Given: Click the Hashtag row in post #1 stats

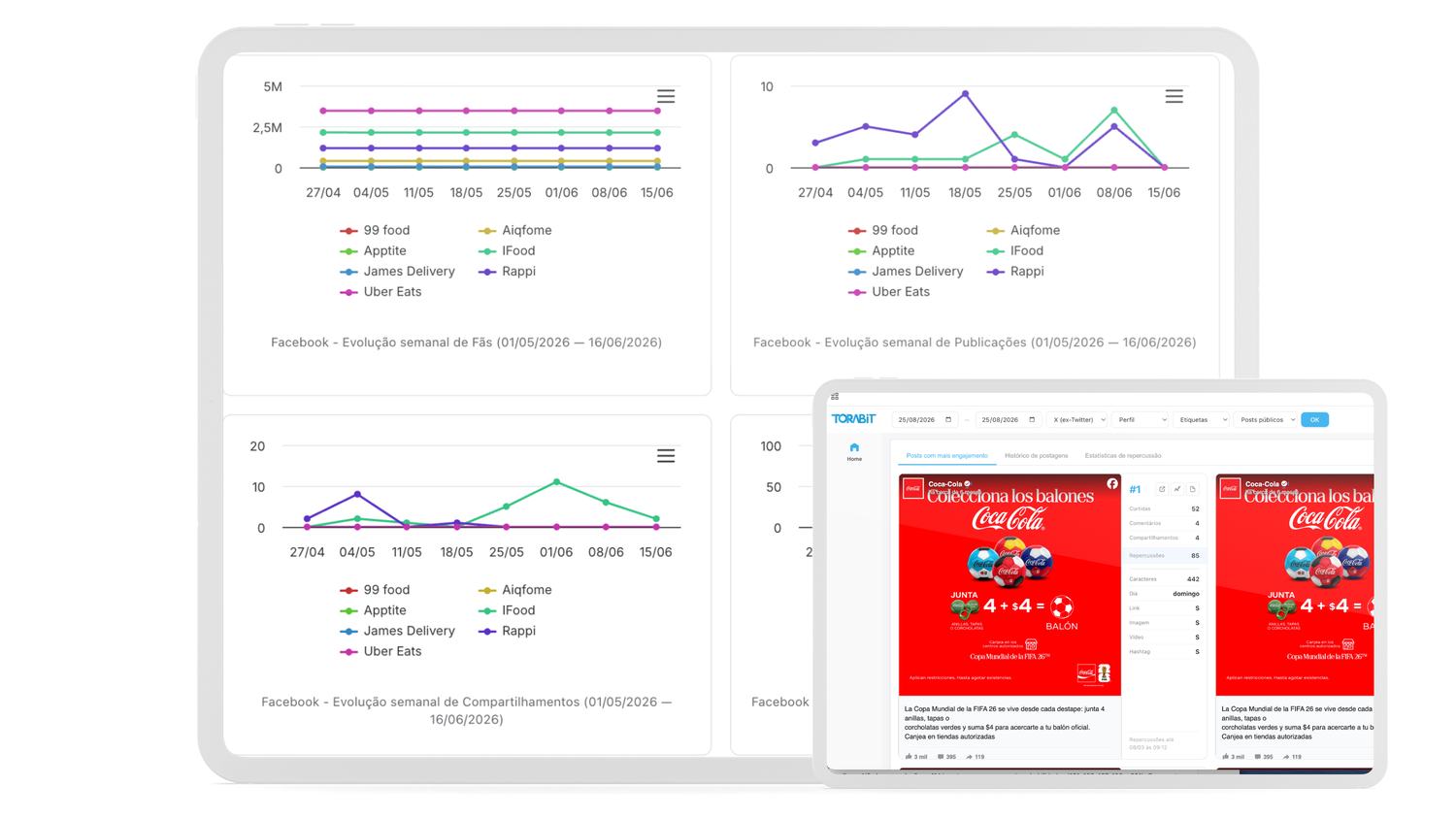Looking at the screenshot, I should [x=1164, y=652].
